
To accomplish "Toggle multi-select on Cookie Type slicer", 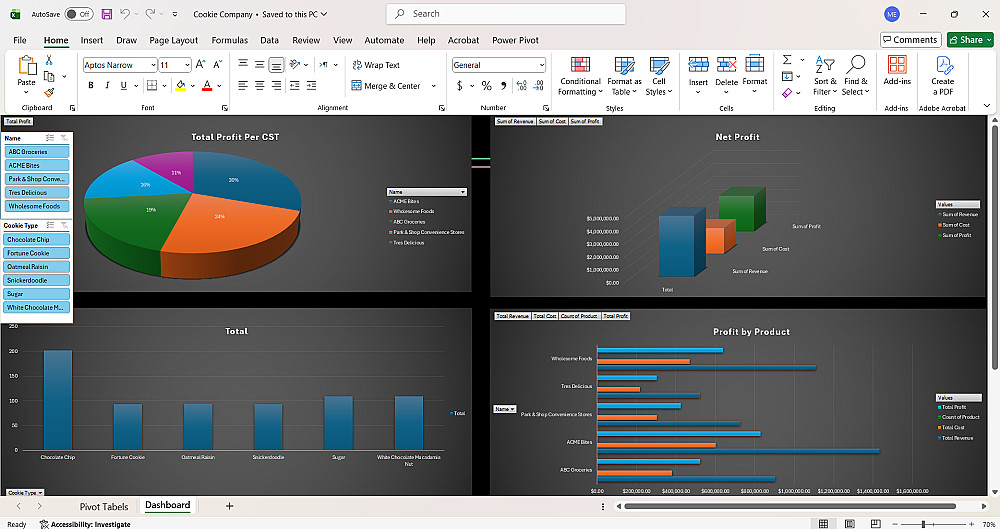I will 50,225.
